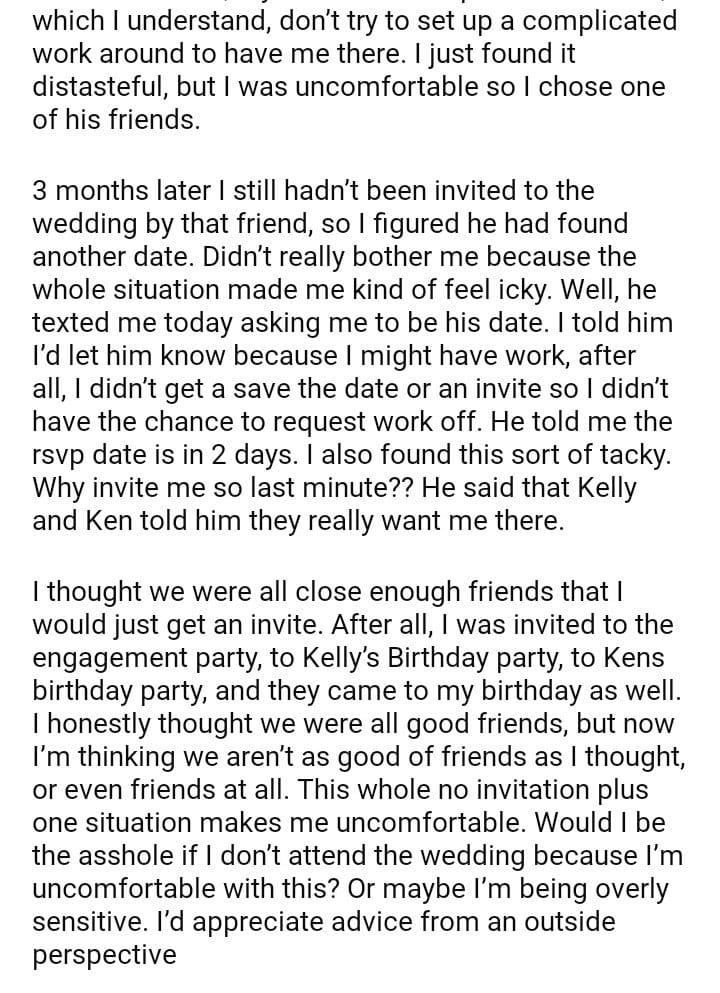Click the final word "perspective"
This screenshot has width=720, height=993.
tap(104, 954)
